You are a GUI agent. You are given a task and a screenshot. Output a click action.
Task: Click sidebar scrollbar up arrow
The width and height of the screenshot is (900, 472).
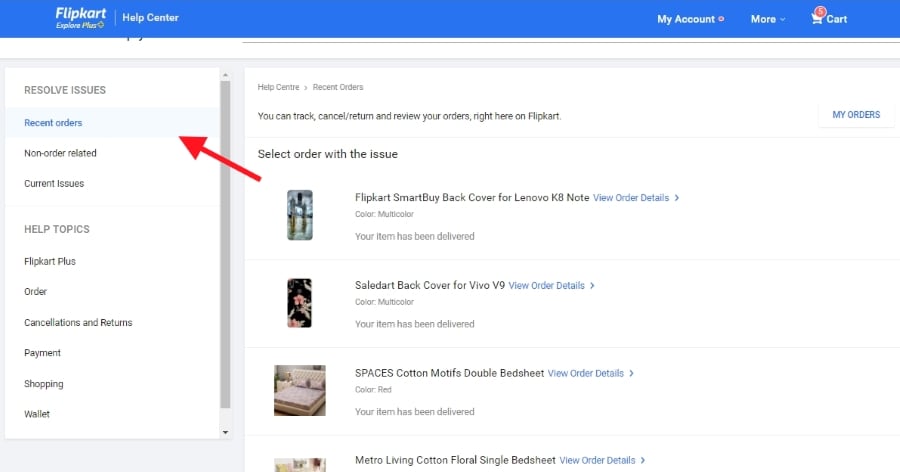pos(225,75)
